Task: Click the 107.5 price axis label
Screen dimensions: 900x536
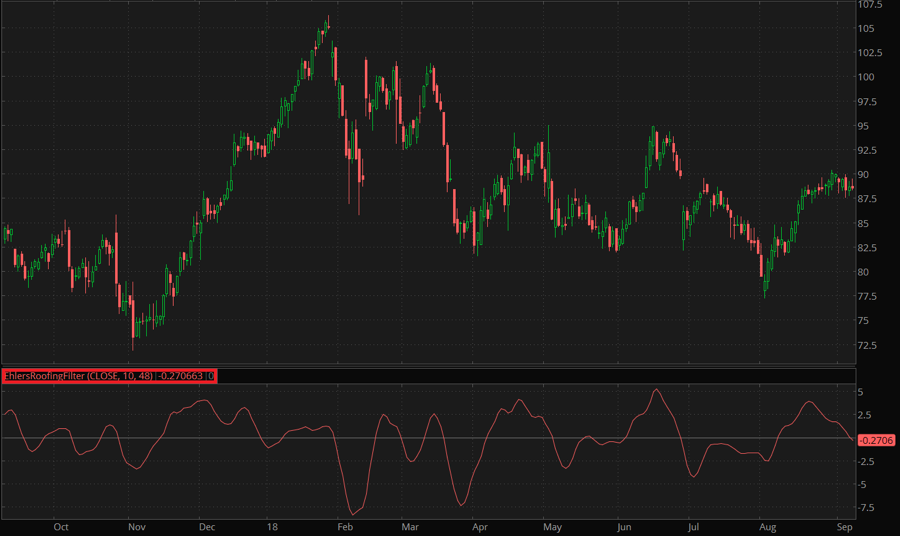Action: [x=871, y=4]
